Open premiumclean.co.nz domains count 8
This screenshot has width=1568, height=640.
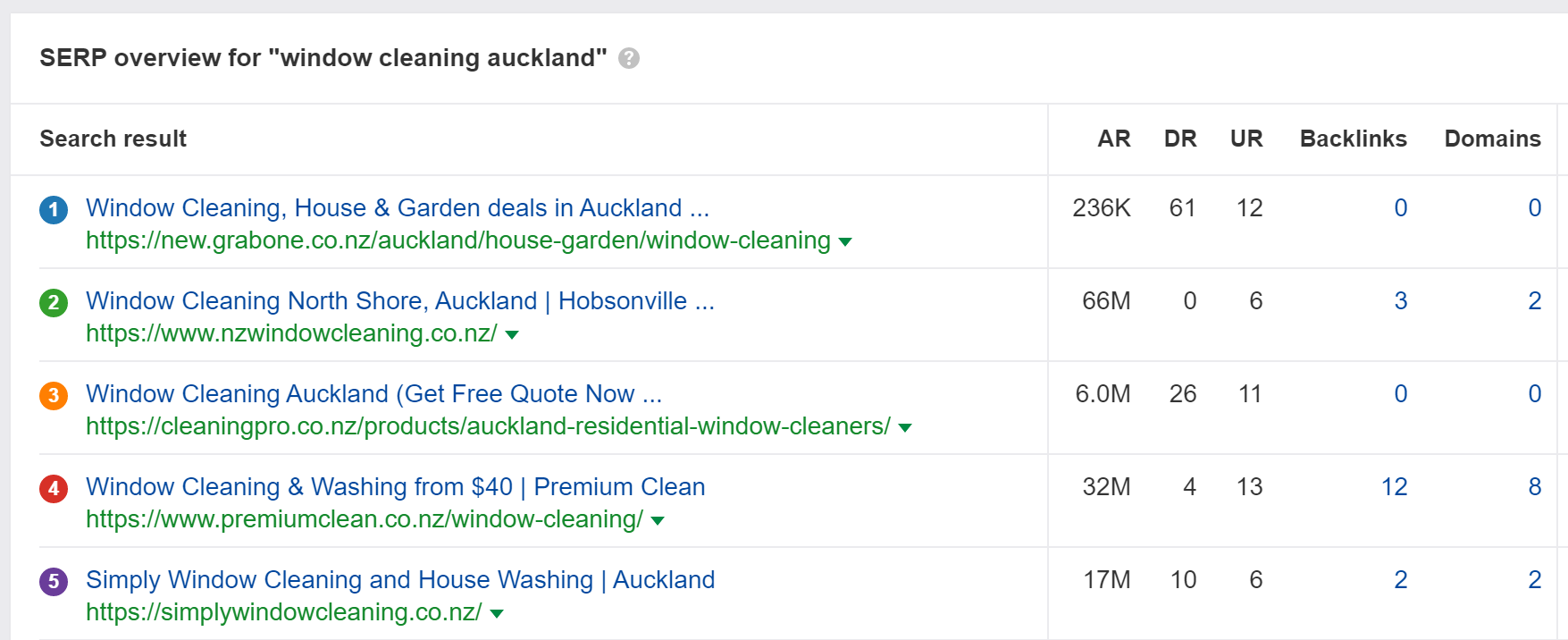(x=1534, y=487)
